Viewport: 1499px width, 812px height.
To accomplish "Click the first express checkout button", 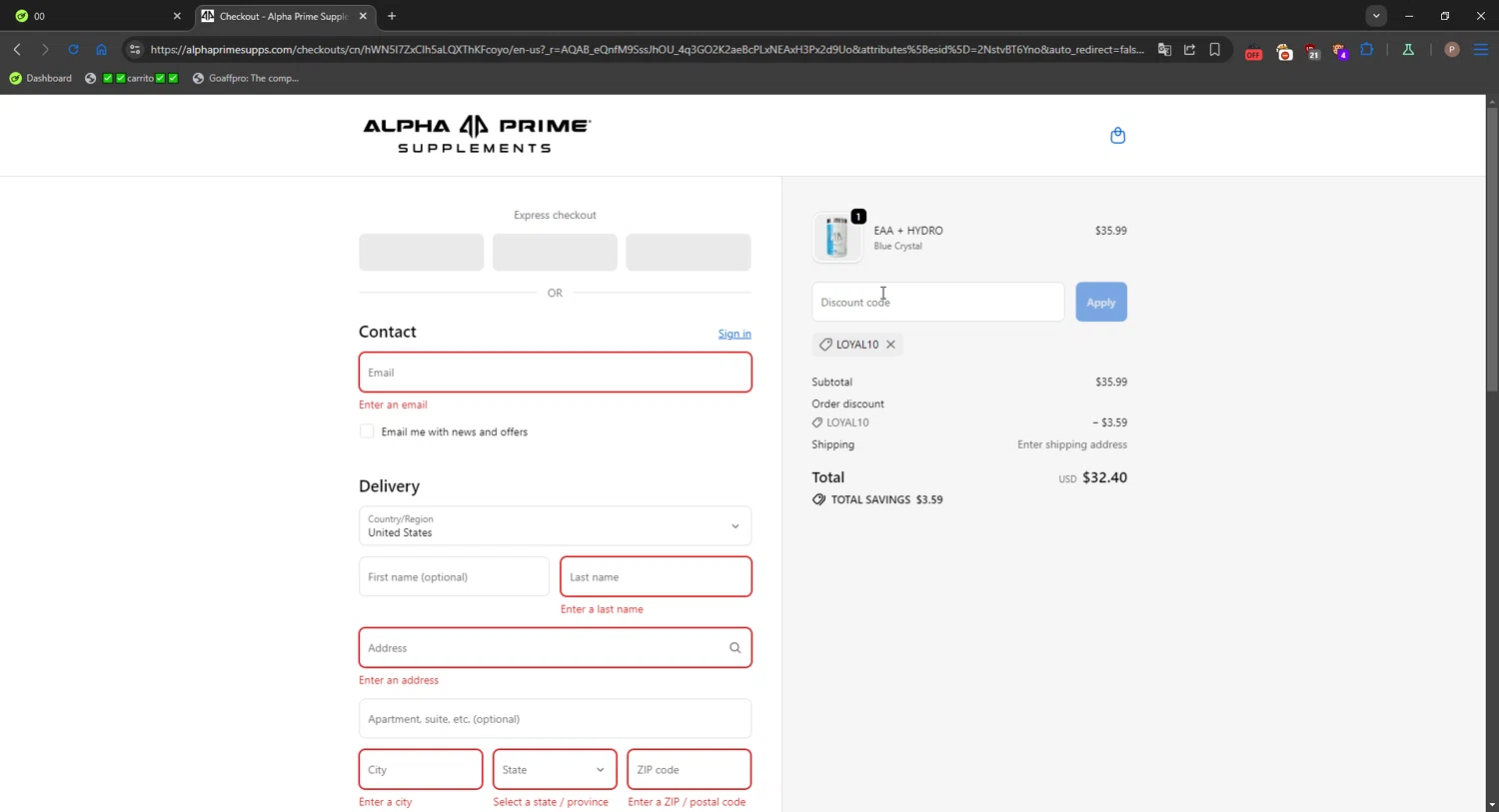I will [x=422, y=253].
